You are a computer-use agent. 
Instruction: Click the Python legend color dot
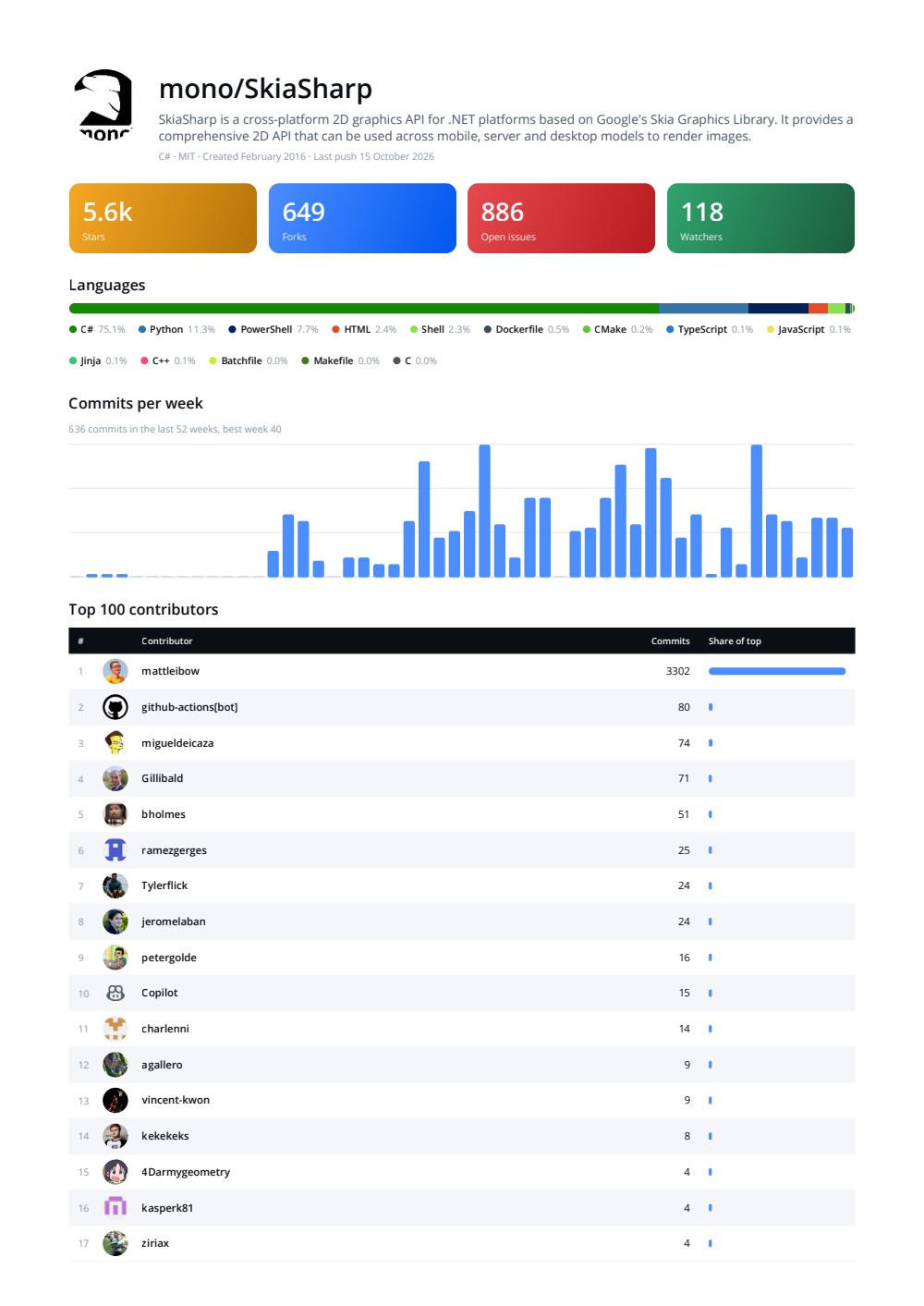[x=142, y=329]
